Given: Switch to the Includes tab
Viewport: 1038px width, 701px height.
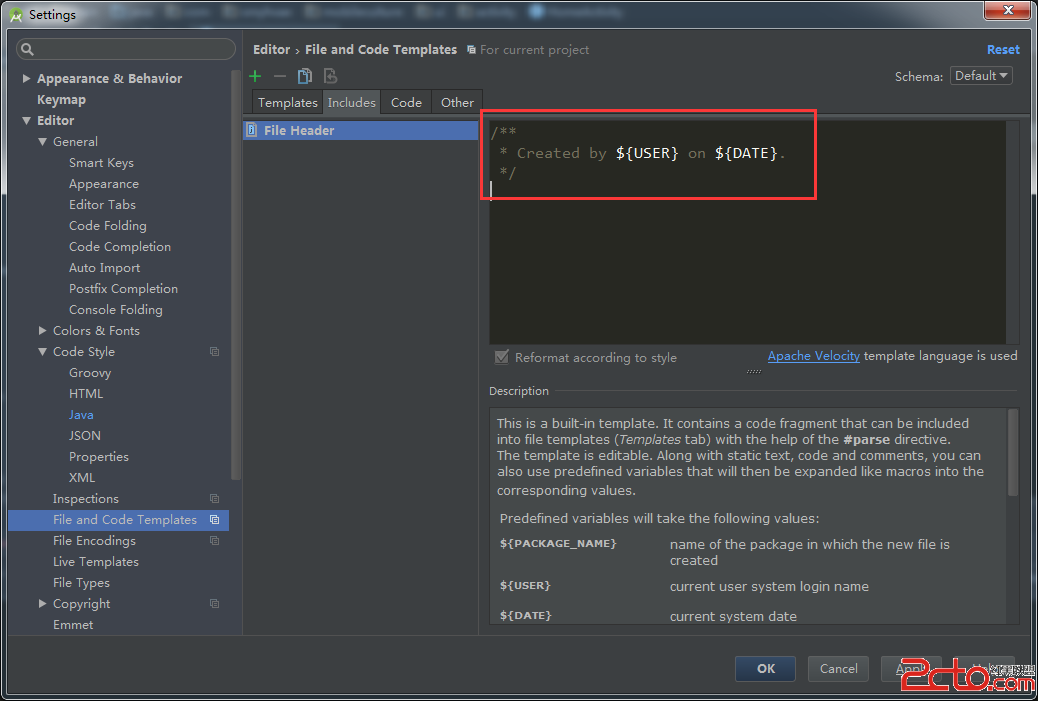Looking at the screenshot, I should [x=352, y=103].
